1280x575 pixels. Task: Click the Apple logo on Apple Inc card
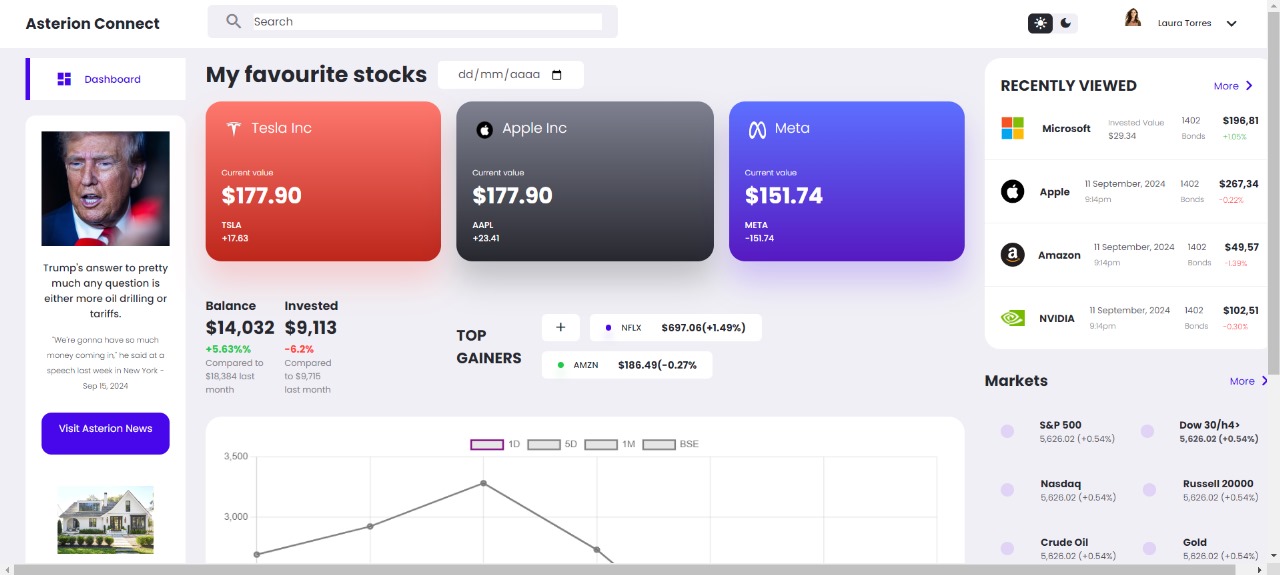click(x=484, y=129)
